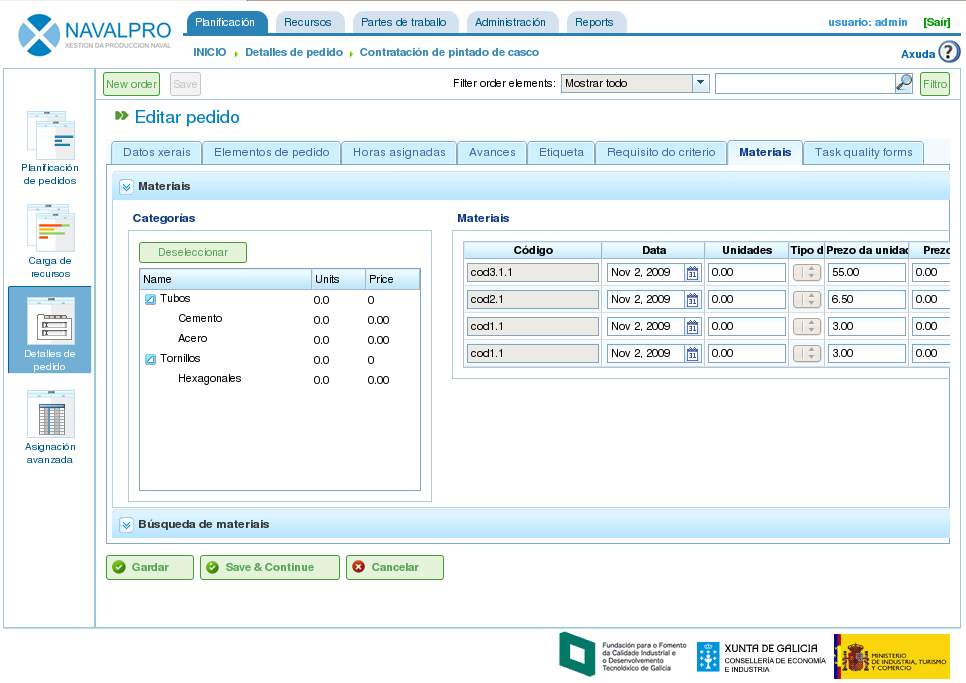Viewport: 966px width, 683px height.
Task: Open the Axuda help icon
Action: 948,52
